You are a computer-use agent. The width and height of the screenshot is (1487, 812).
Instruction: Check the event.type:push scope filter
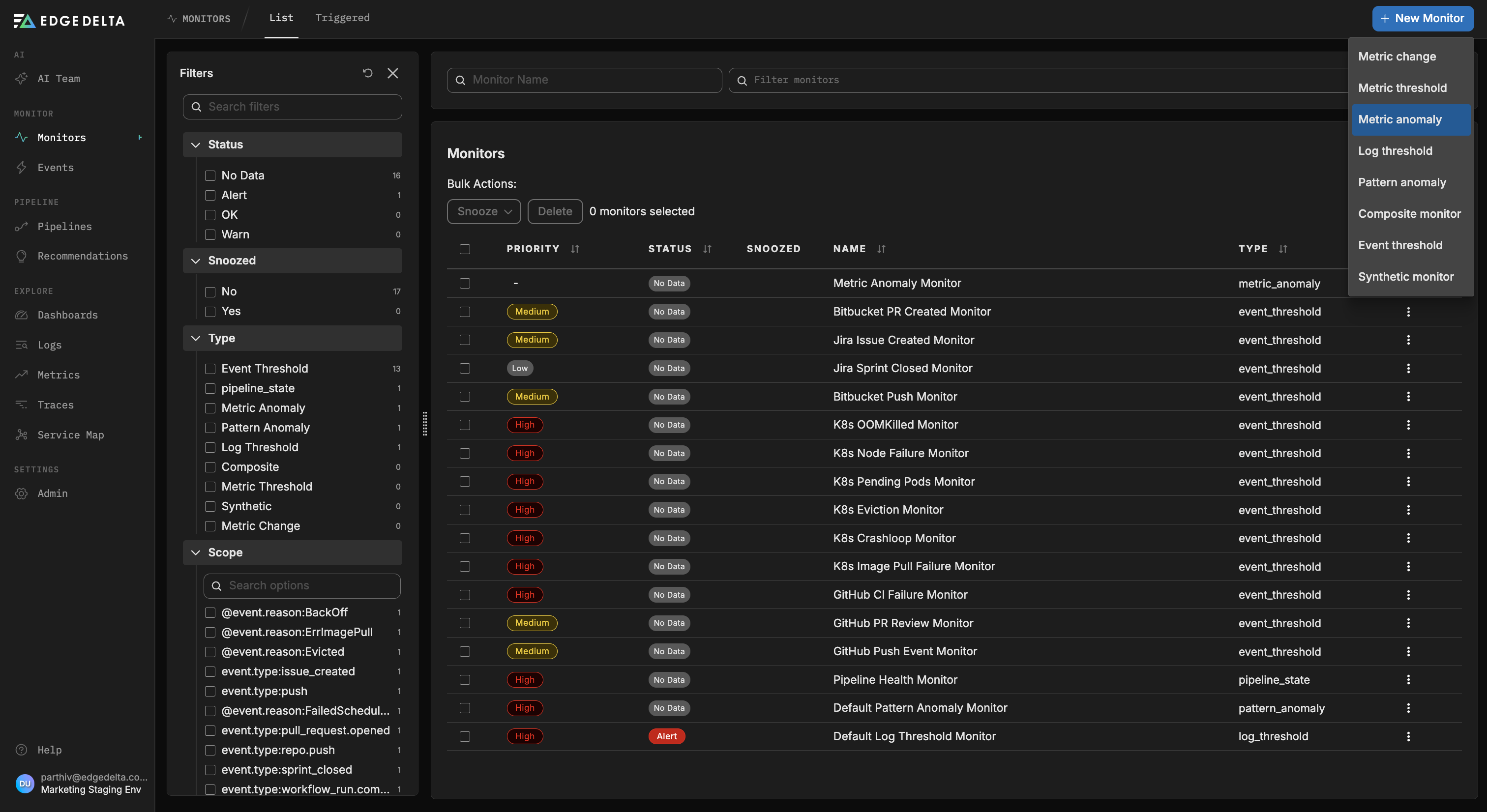[210, 692]
